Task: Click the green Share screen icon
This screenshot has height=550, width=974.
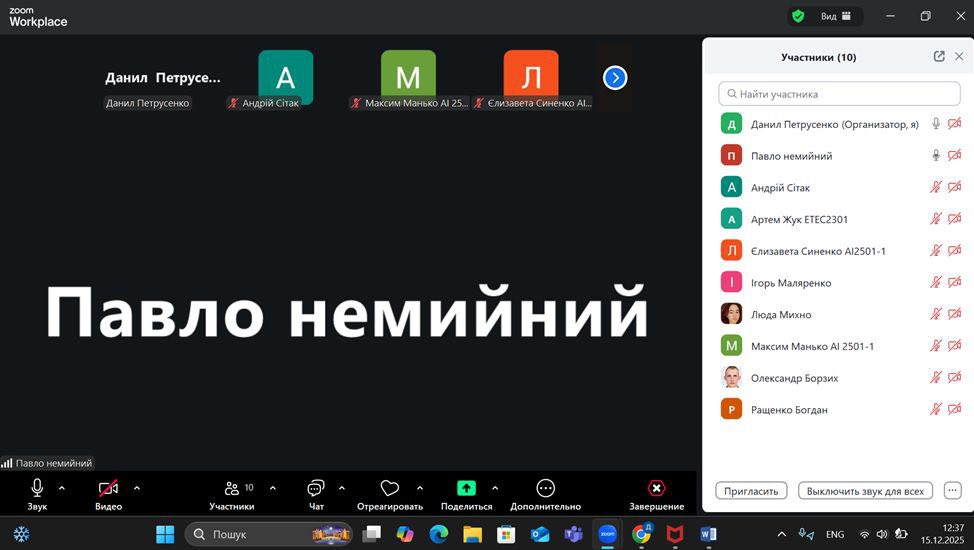Action: point(466,488)
